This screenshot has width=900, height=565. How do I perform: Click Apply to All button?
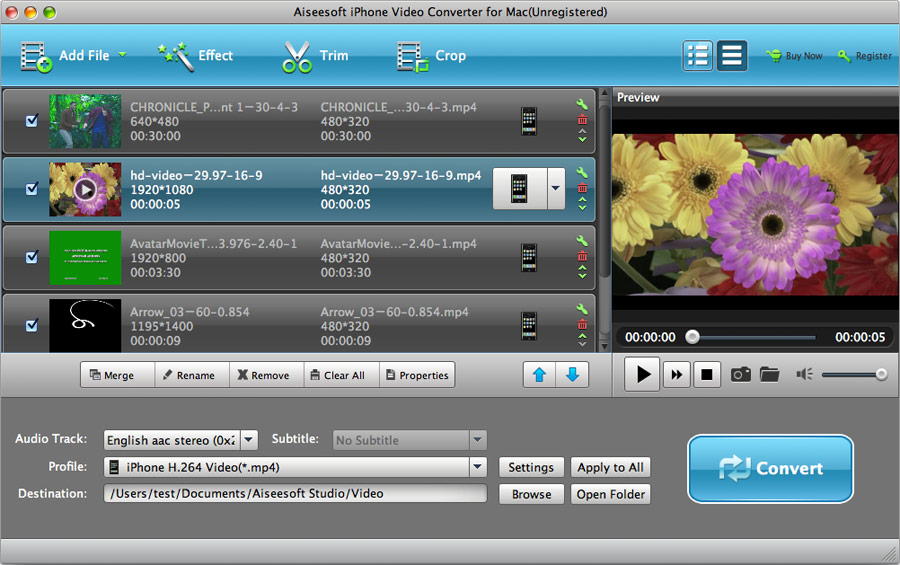[x=610, y=467]
